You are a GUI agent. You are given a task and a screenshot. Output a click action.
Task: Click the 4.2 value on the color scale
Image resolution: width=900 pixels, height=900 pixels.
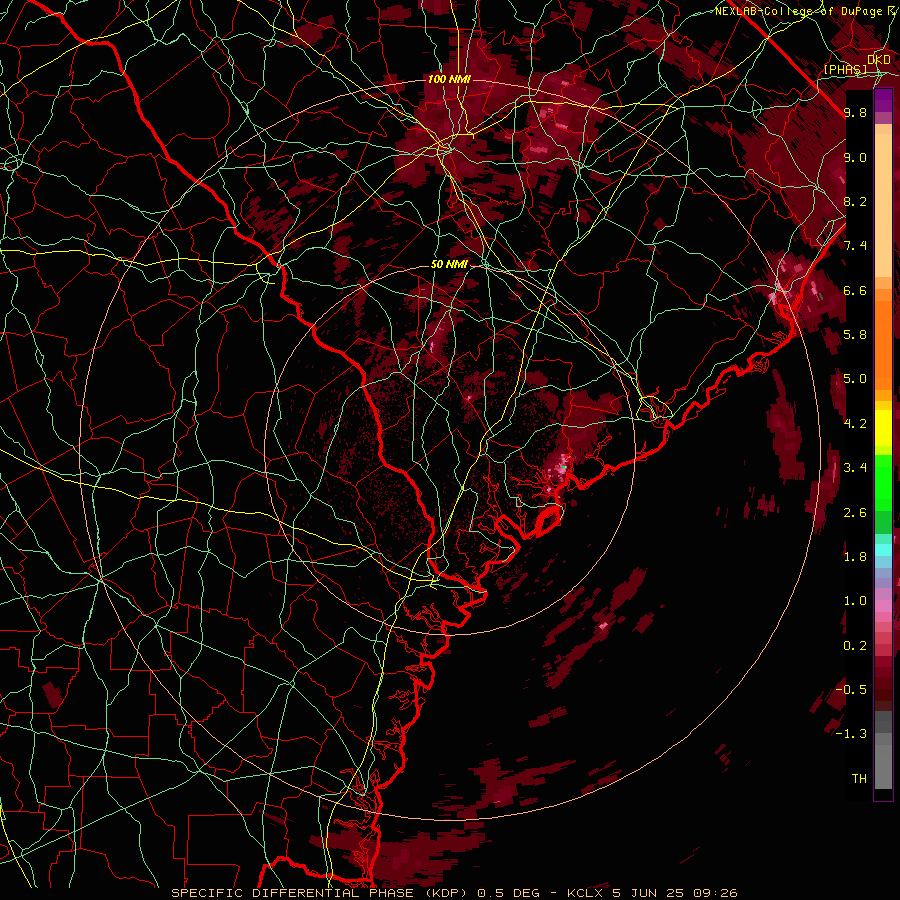coord(855,424)
